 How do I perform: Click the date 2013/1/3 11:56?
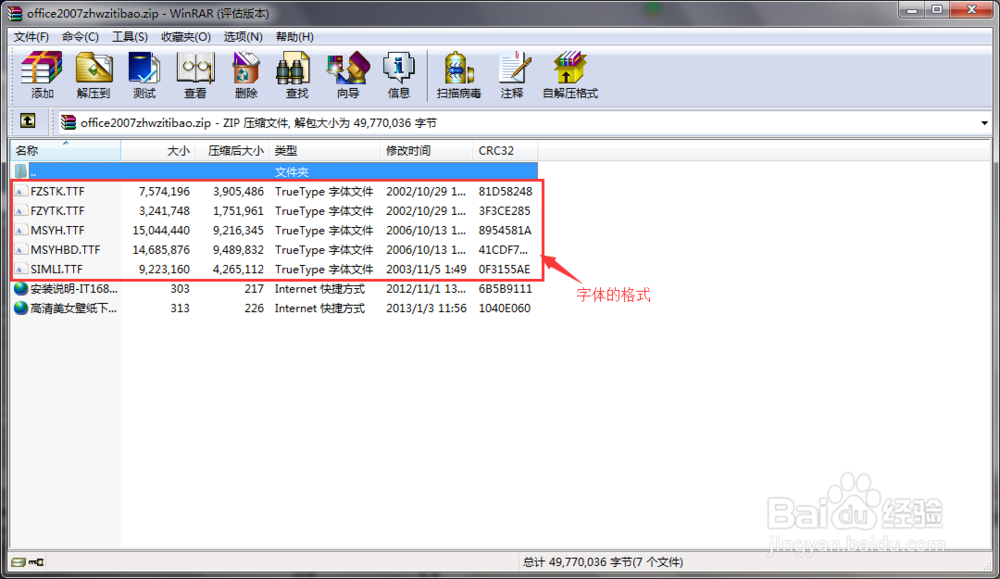(426, 308)
